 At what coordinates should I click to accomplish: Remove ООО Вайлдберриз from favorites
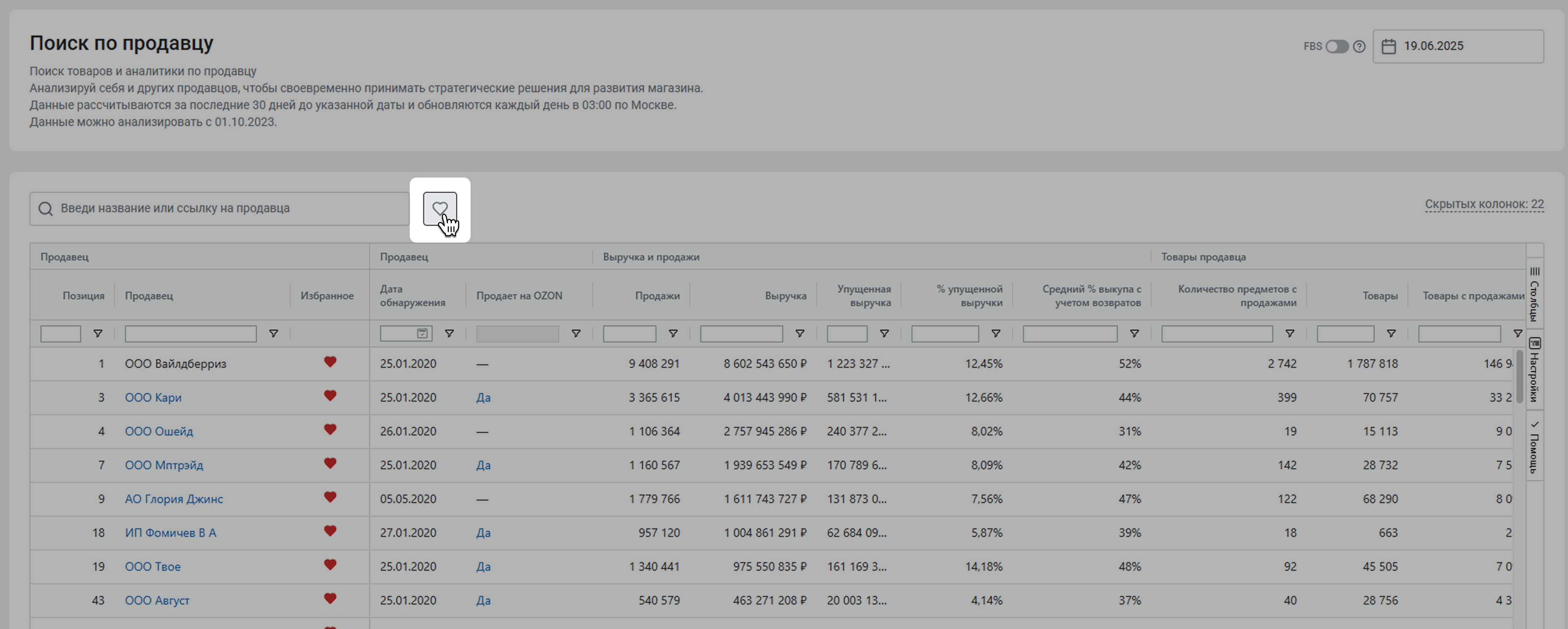point(330,362)
